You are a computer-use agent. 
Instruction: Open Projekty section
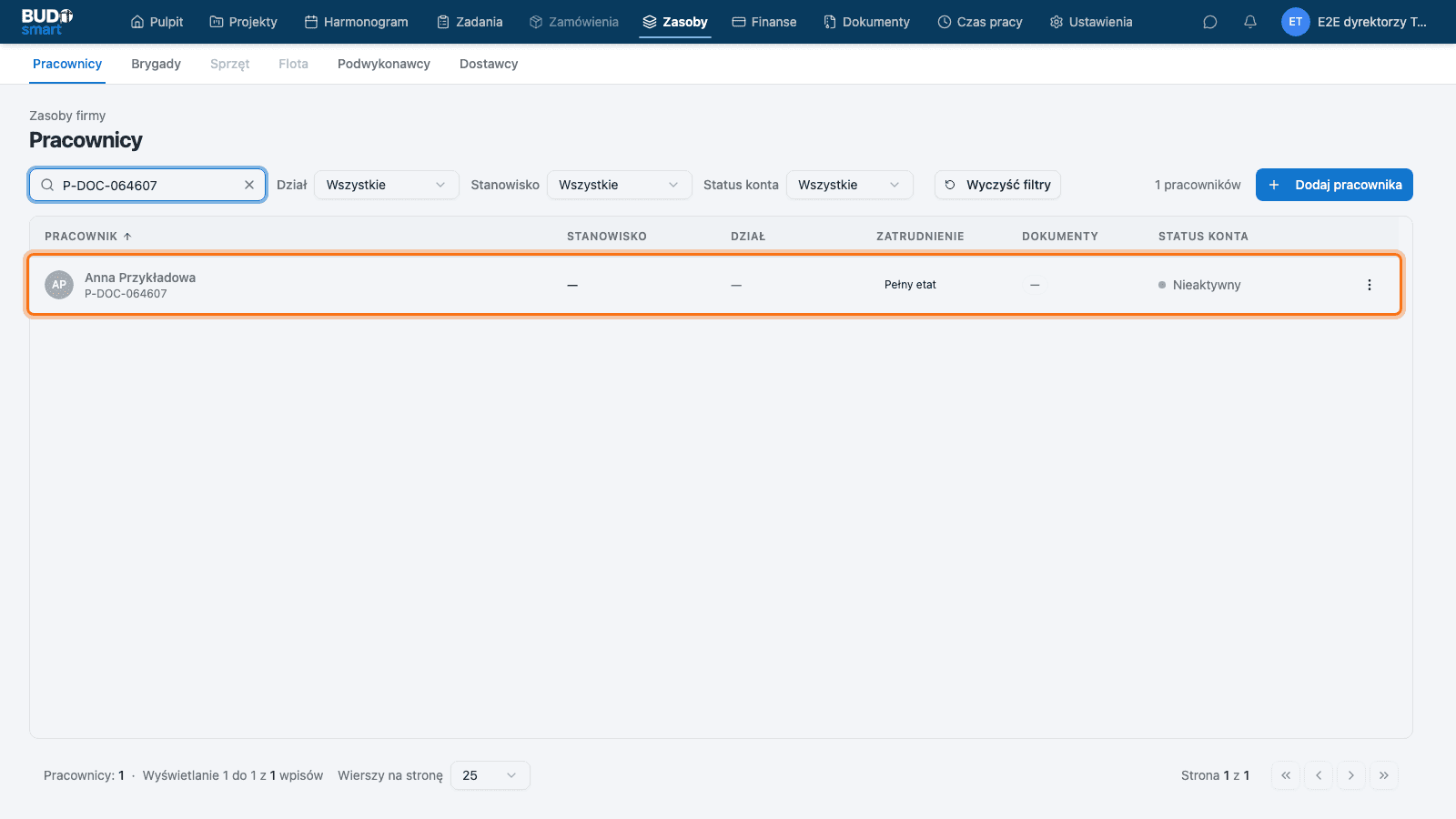coord(244,22)
